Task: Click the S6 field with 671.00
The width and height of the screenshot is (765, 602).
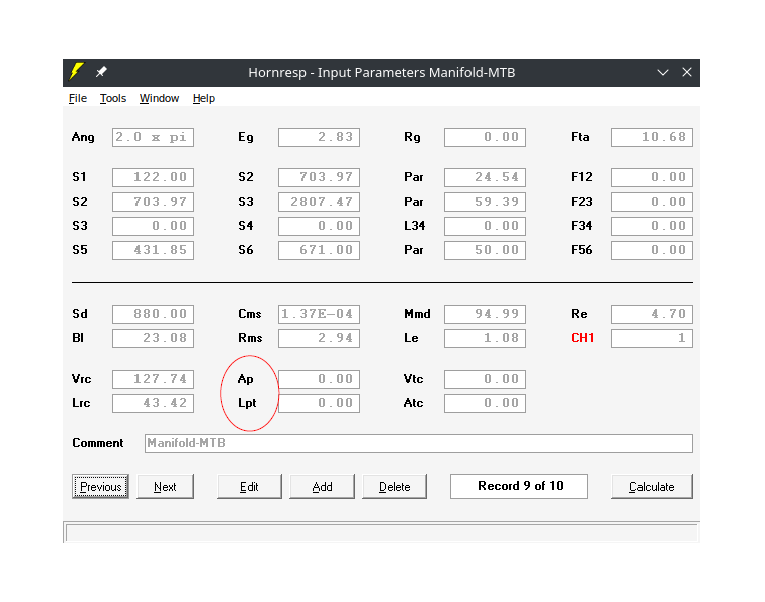Action: click(319, 250)
